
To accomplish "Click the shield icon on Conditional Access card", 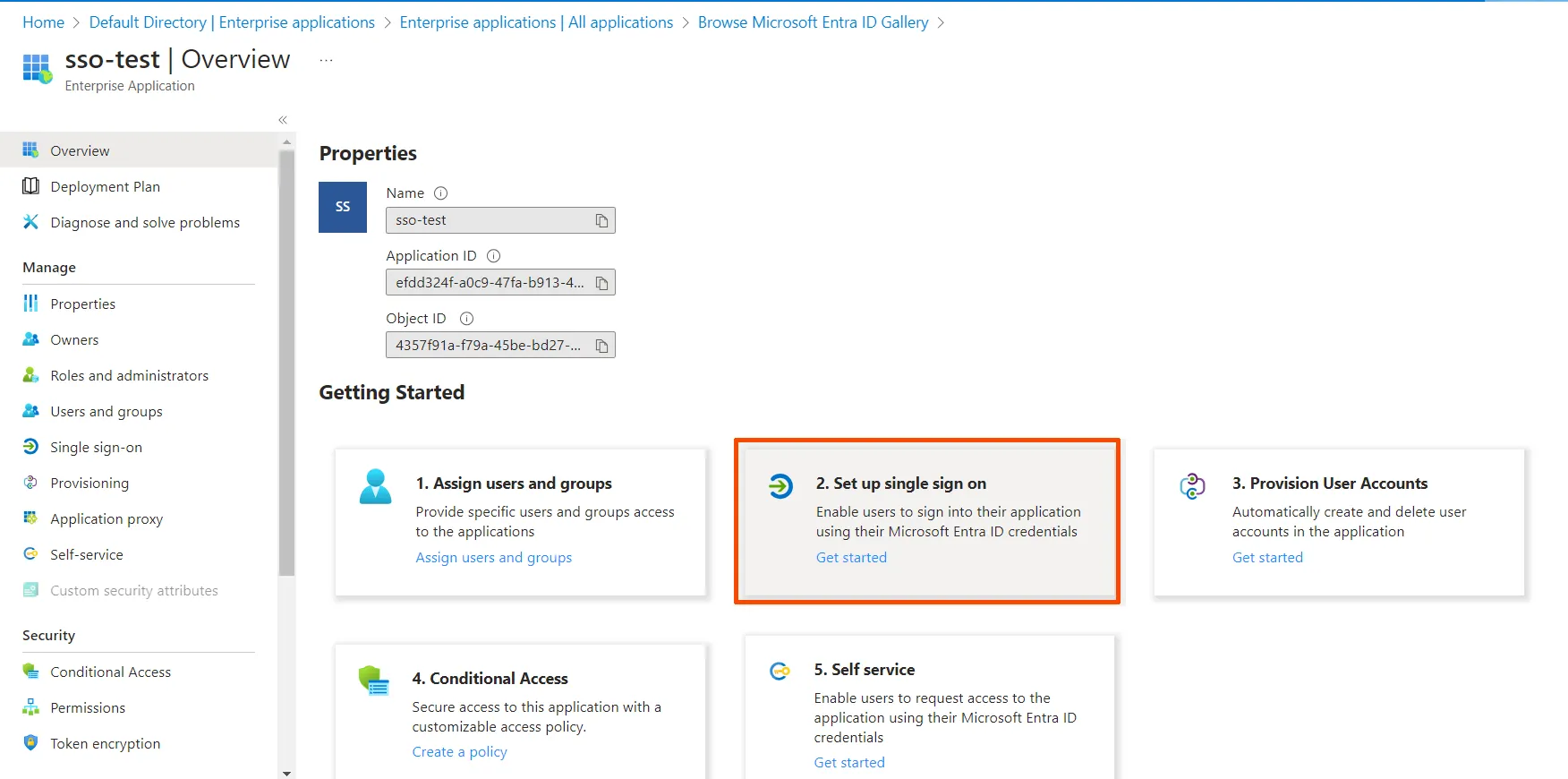I will (373, 681).
